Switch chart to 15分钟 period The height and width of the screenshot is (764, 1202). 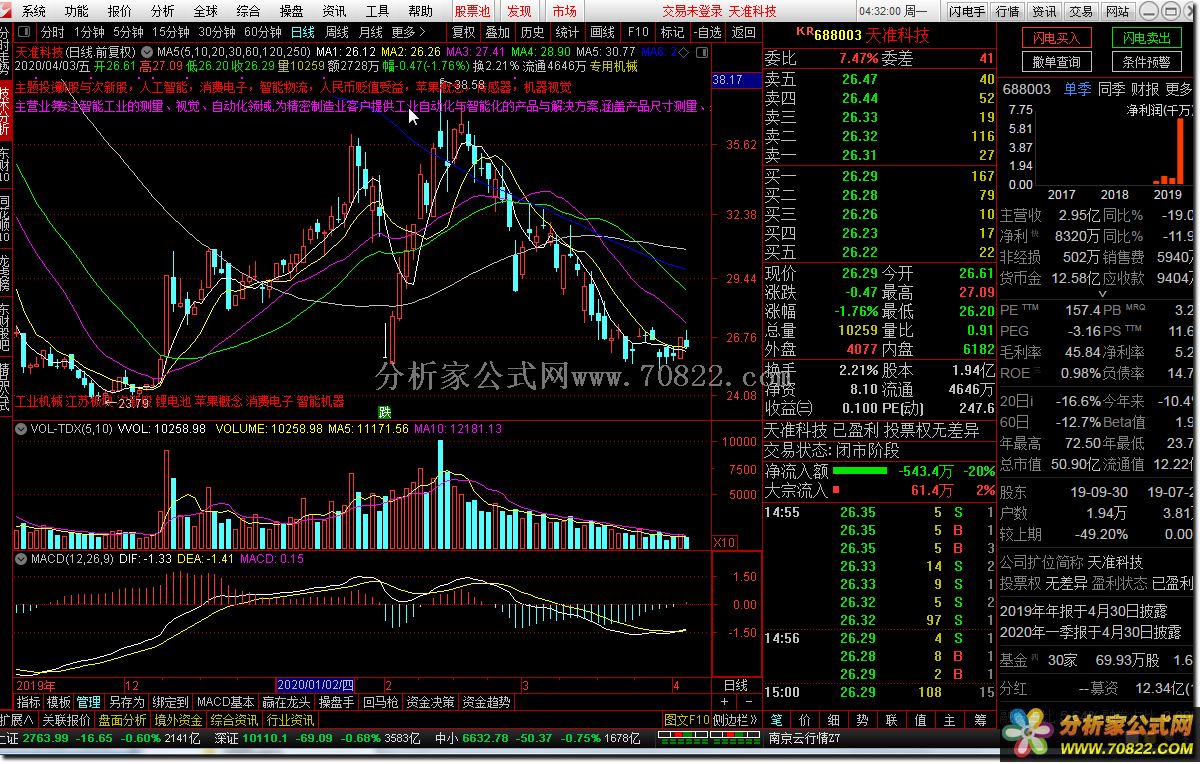tap(171, 32)
